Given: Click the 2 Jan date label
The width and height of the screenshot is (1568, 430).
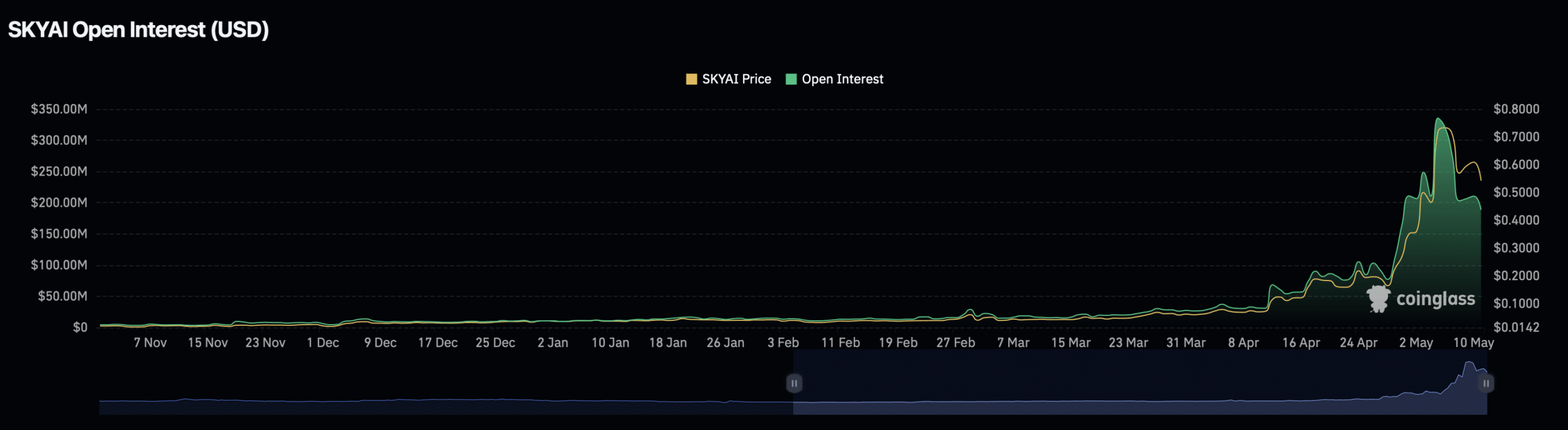Looking at the screenshot, I should 552,343.
